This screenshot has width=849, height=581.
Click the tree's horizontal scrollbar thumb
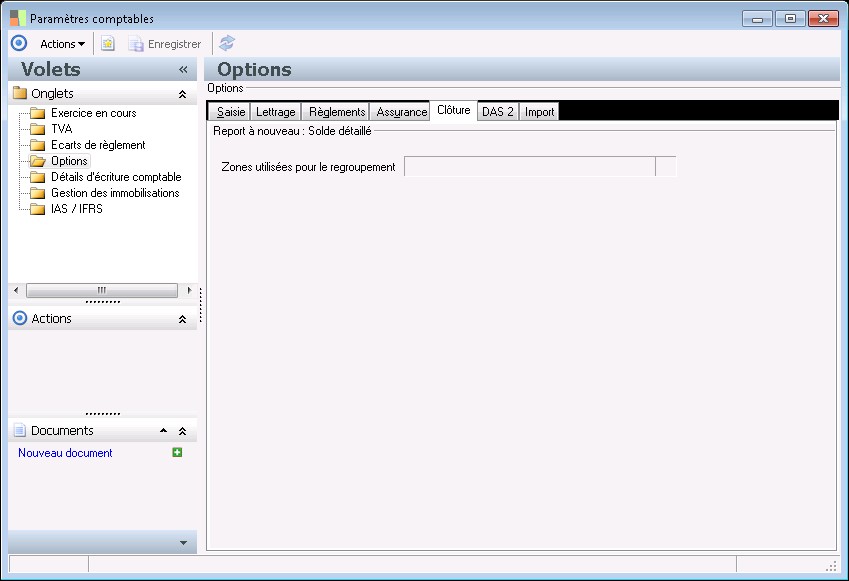coord(102,290)
